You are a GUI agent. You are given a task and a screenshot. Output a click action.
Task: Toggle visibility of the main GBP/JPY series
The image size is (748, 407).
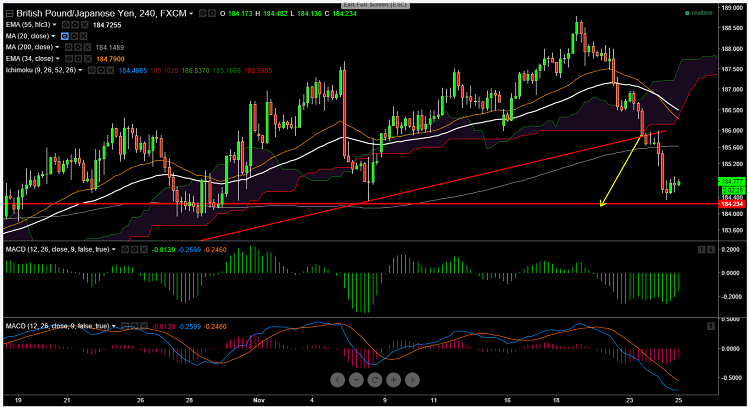click(203, 14)
